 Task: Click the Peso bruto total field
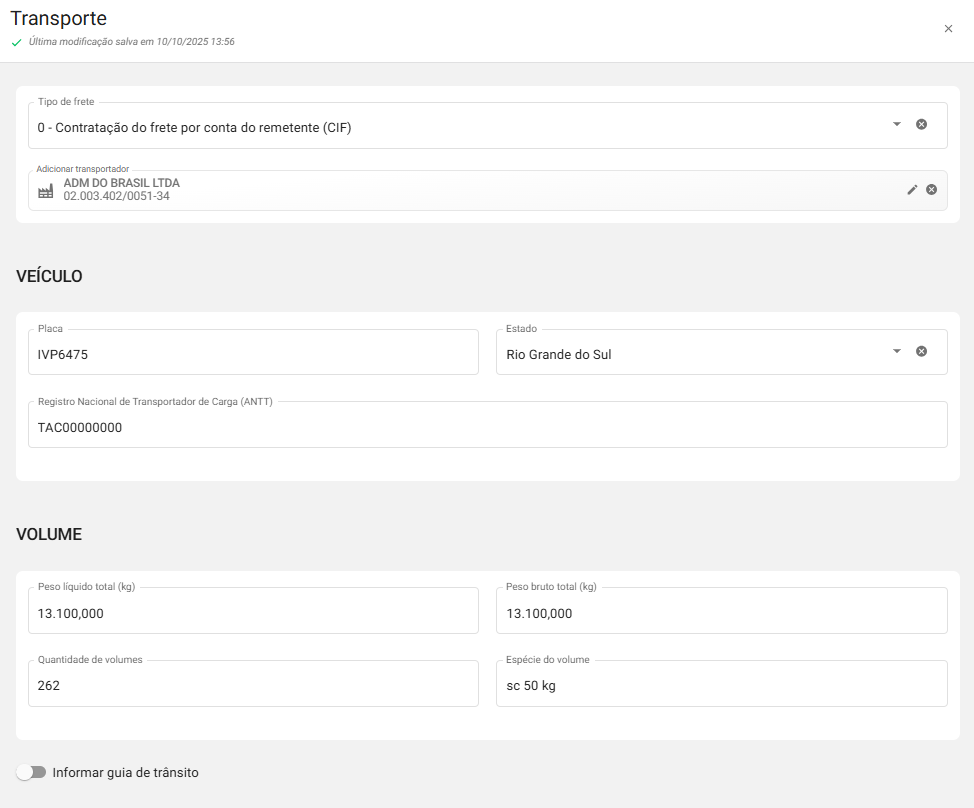pos(721,613)
